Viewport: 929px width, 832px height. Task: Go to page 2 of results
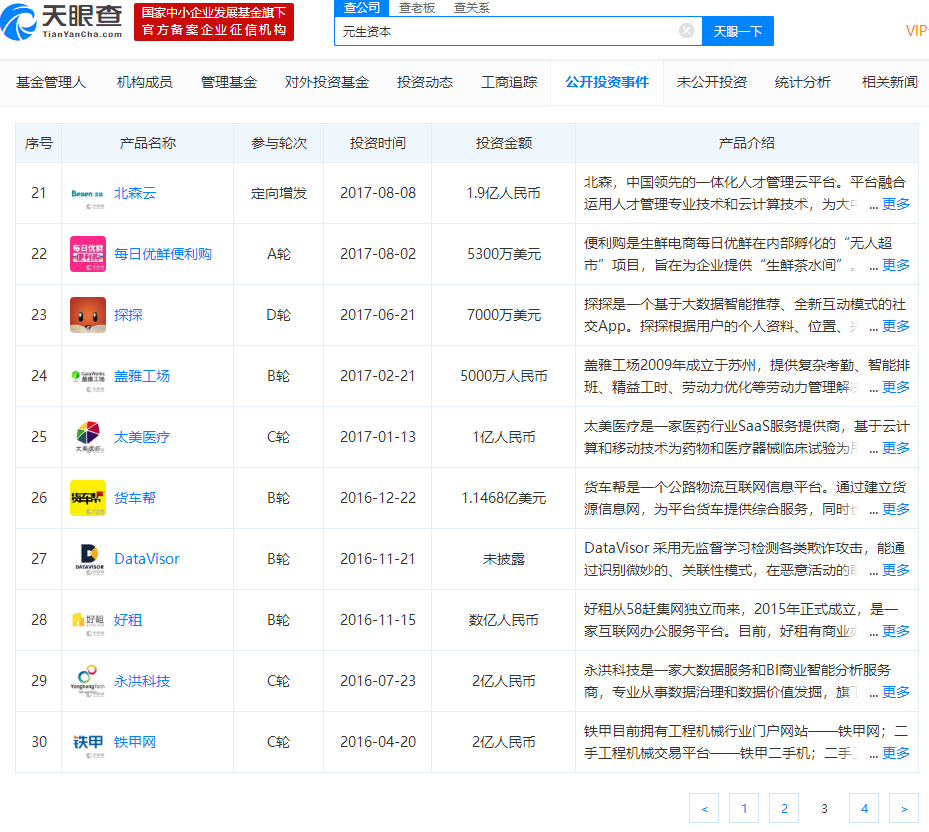(784, 808)
